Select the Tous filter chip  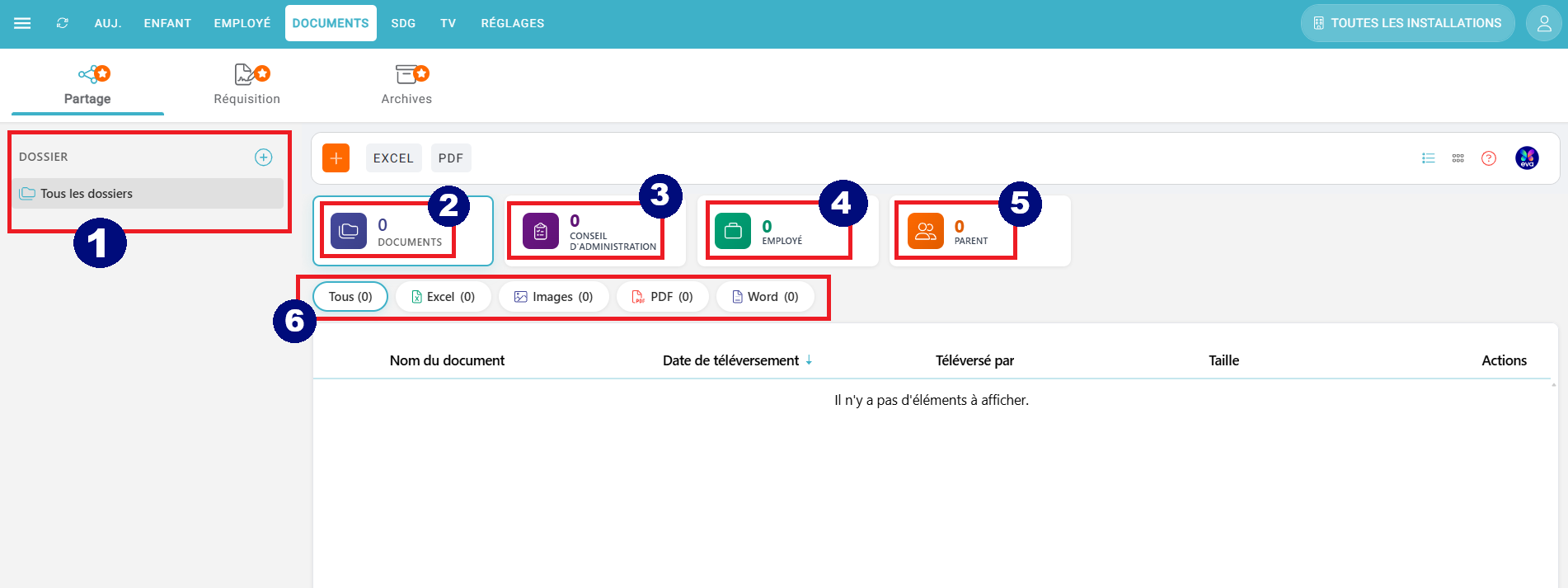pos(350,297)
